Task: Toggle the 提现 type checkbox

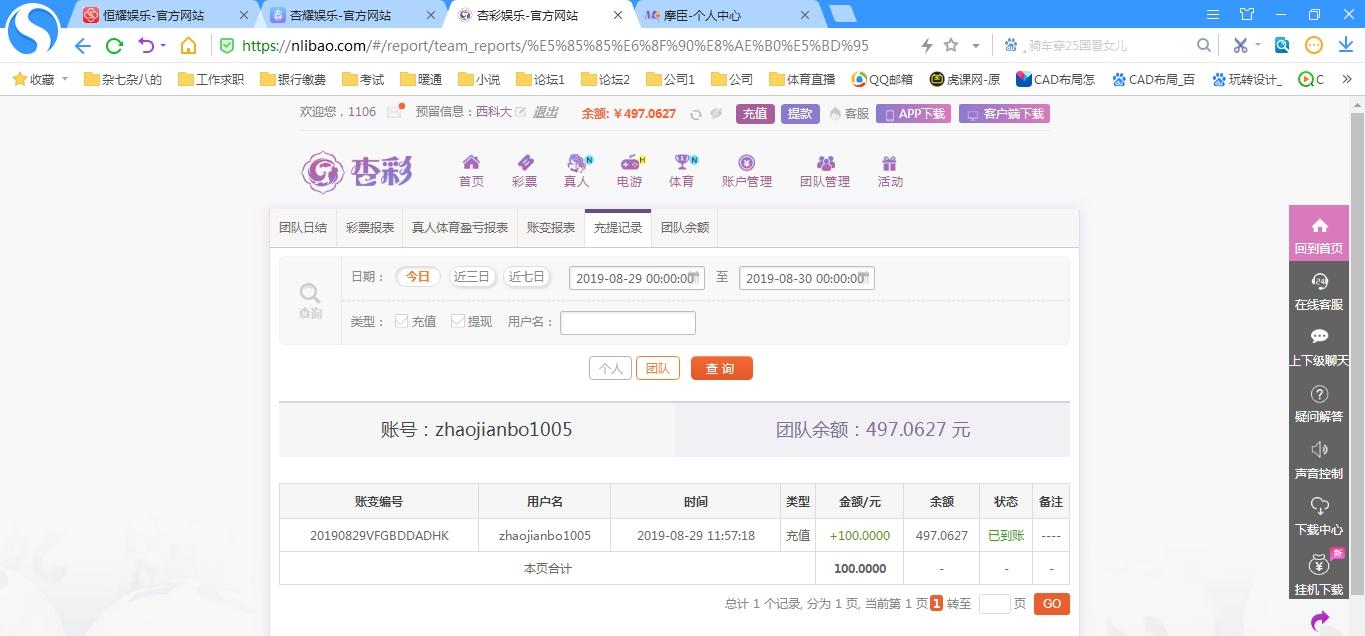Action: (458, 321)
